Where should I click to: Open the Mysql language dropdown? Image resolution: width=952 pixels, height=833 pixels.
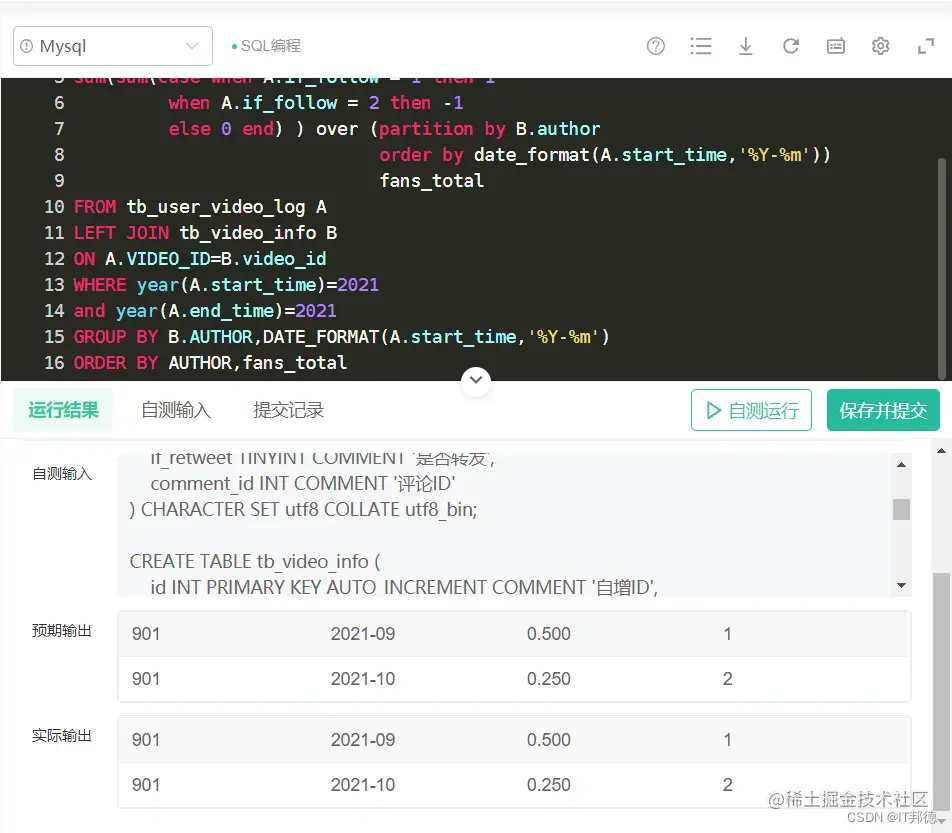[113, 46]
